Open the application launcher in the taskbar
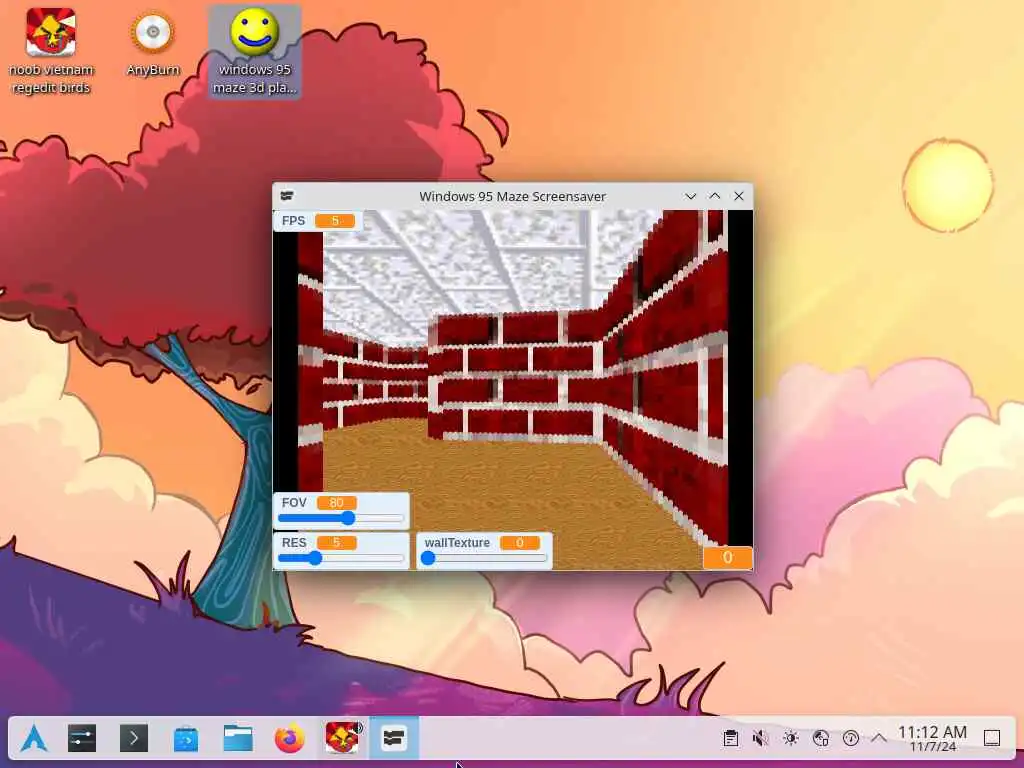This screenshot has width=1024, height=768. click(33, 739)
